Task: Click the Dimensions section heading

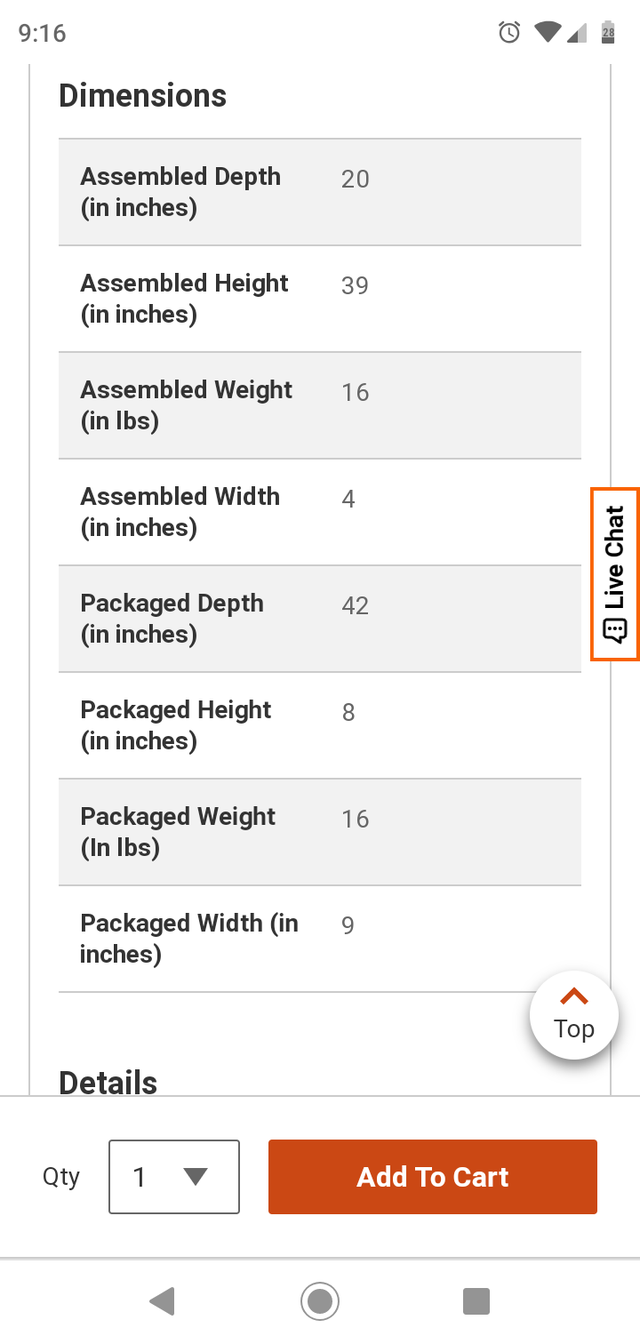Action: click(x=143, y=96)
